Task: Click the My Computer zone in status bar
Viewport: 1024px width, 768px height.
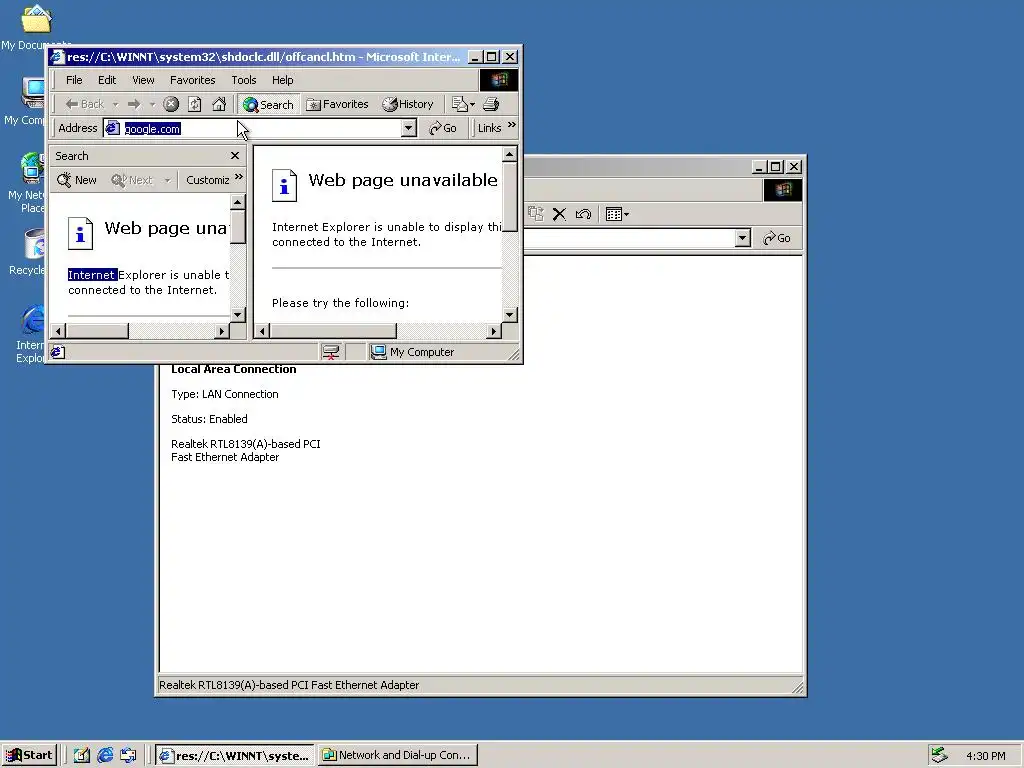Action: 412,352
